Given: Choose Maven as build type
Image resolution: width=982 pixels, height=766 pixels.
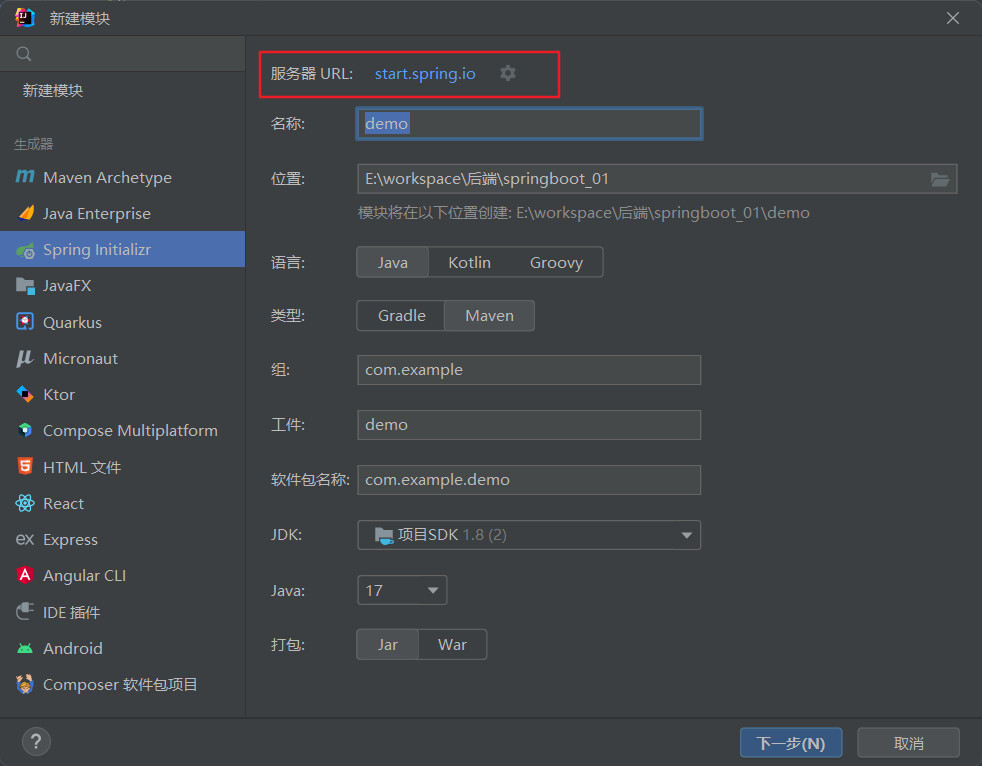Looking at the screenshot, I should [x=489, y=316].
